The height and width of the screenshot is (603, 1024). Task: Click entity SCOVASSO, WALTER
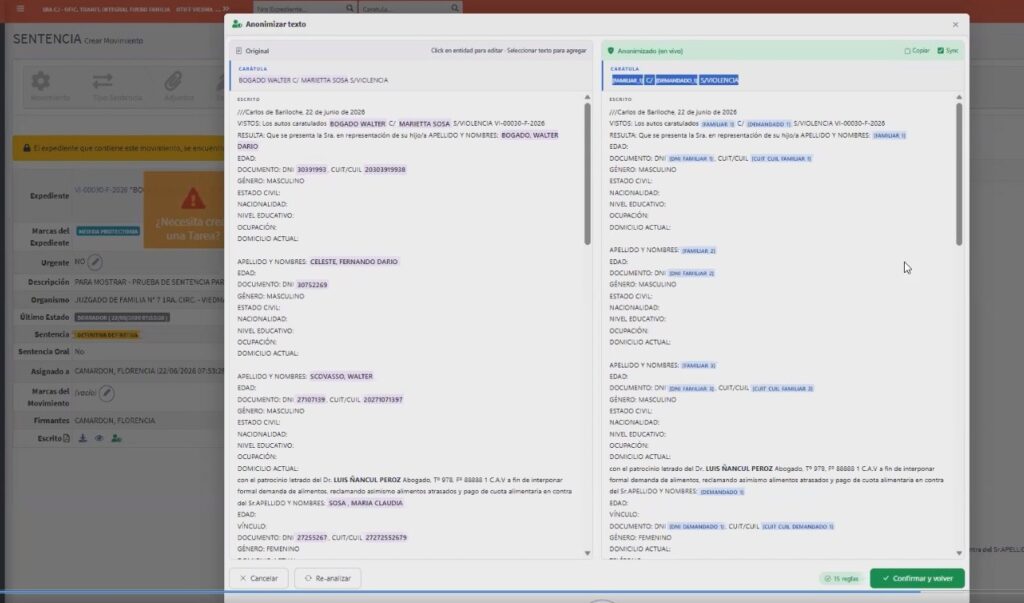(x=341, y=376)
